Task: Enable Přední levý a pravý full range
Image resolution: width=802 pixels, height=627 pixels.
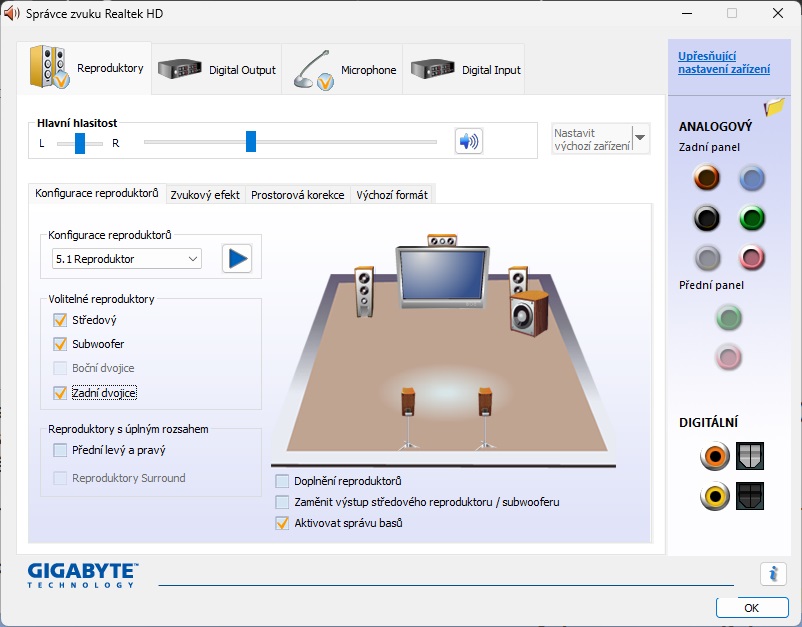Action: point(60,450)
